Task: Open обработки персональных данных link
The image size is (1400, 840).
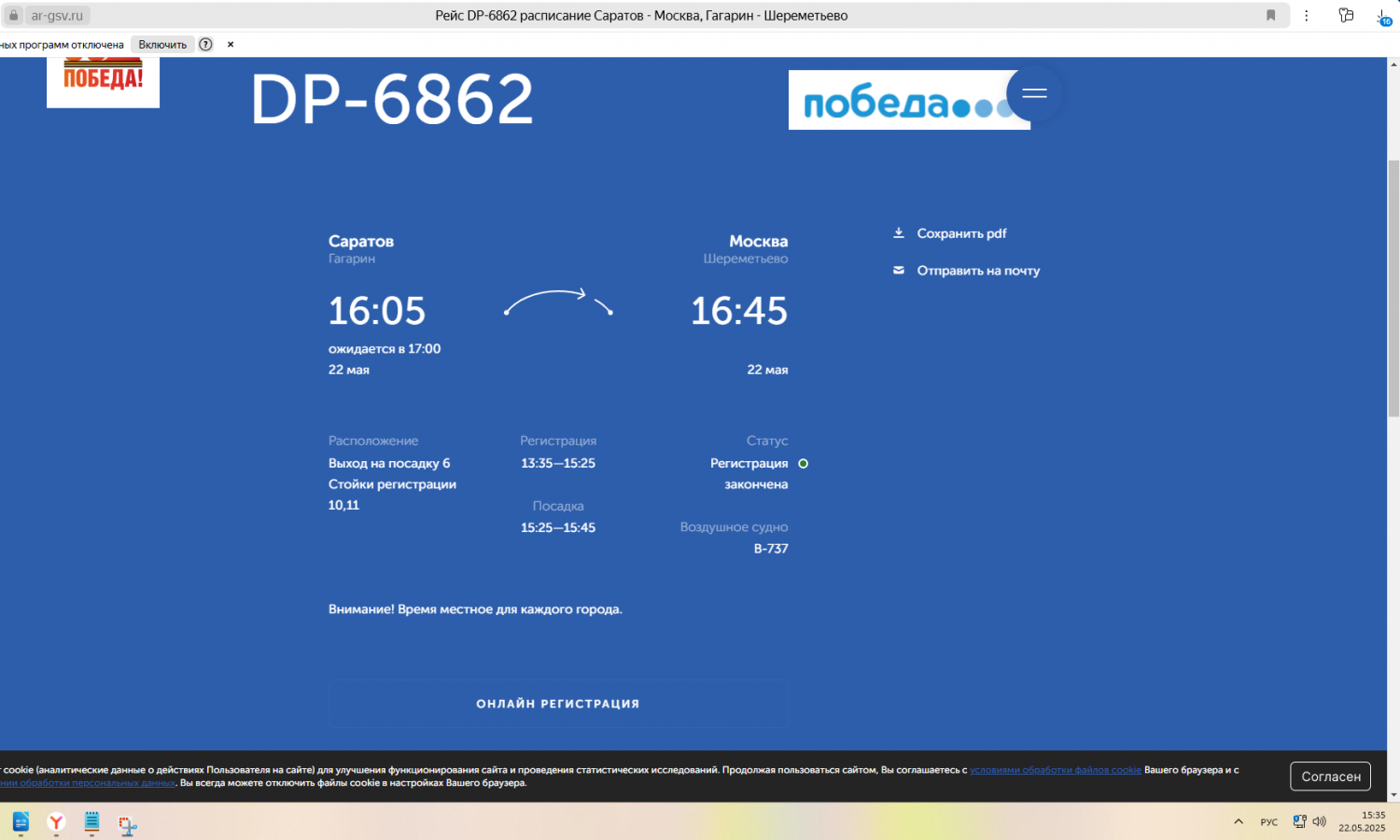Action: pos(88,783)
